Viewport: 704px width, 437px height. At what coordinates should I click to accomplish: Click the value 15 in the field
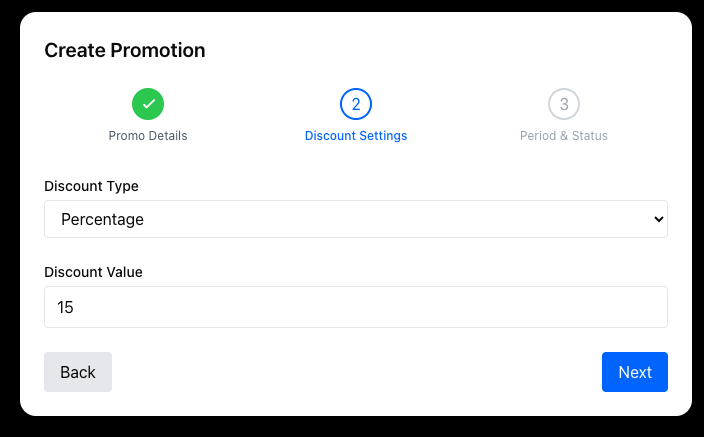(x=66, y=307)
